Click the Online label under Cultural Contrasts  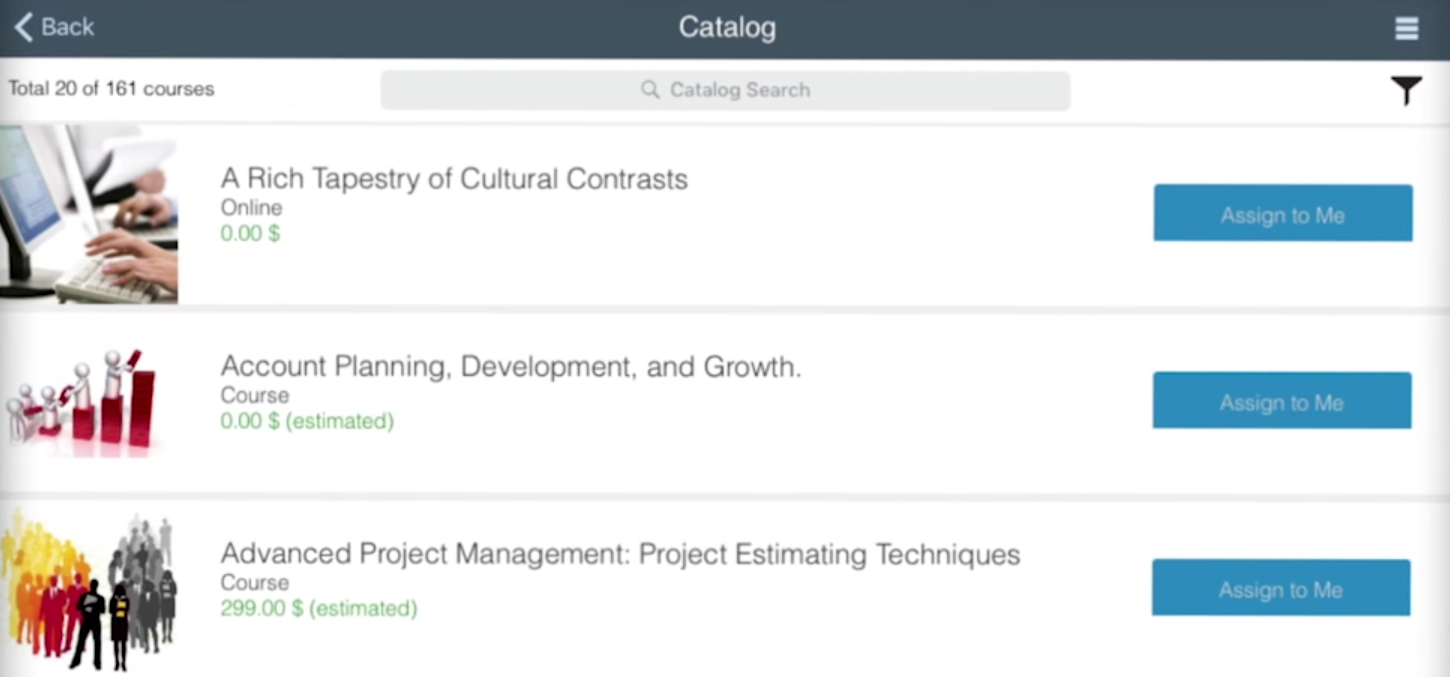pos(251,208)
